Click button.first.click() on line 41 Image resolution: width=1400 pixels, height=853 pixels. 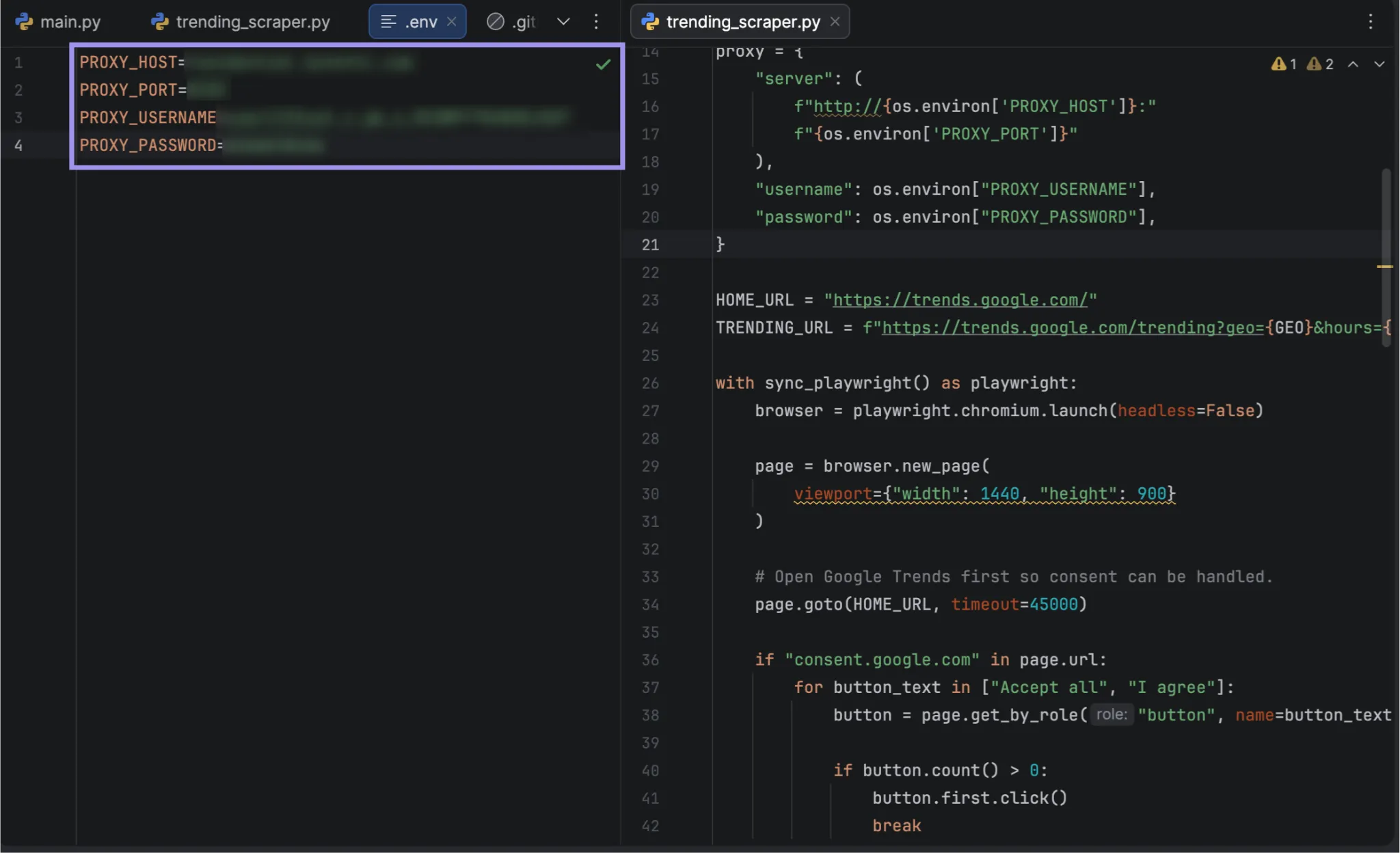(969, 798)
